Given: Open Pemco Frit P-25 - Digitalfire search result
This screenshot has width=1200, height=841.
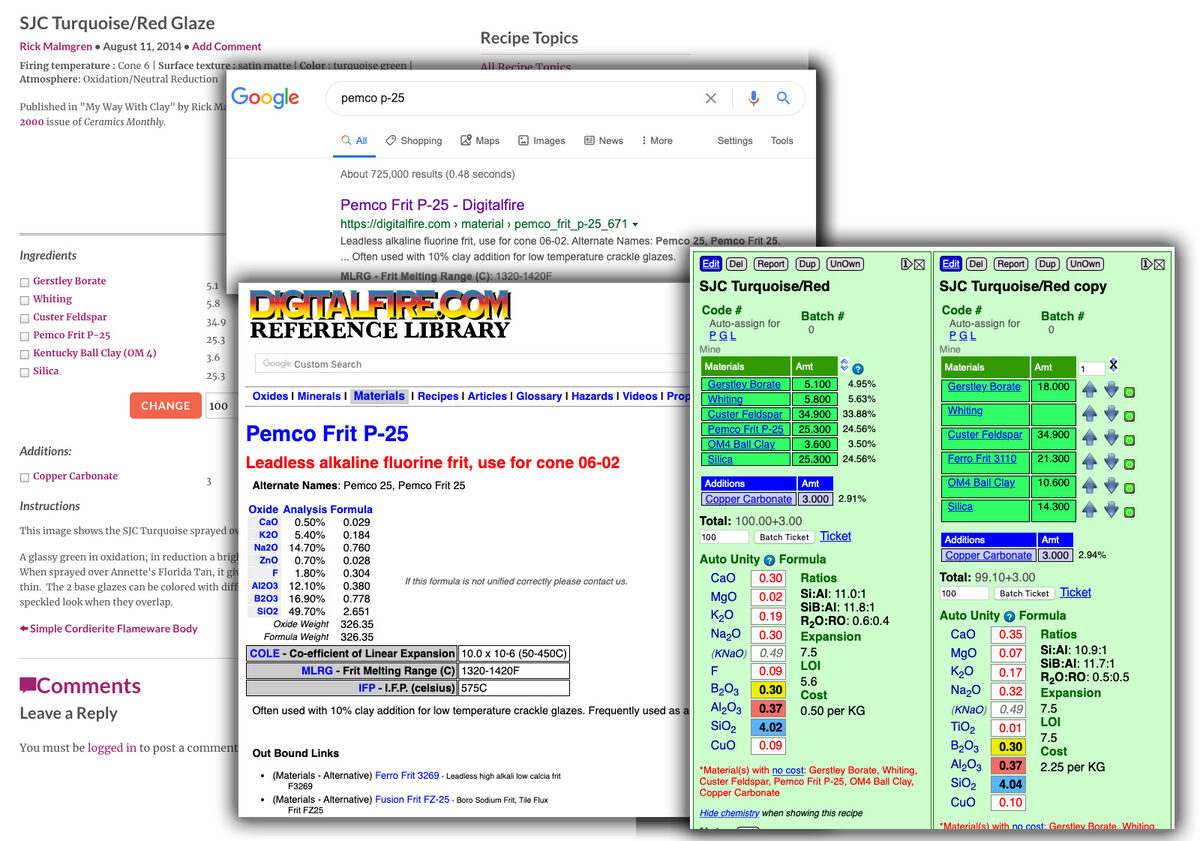Looking at the screenshot, I should (433, 204).
